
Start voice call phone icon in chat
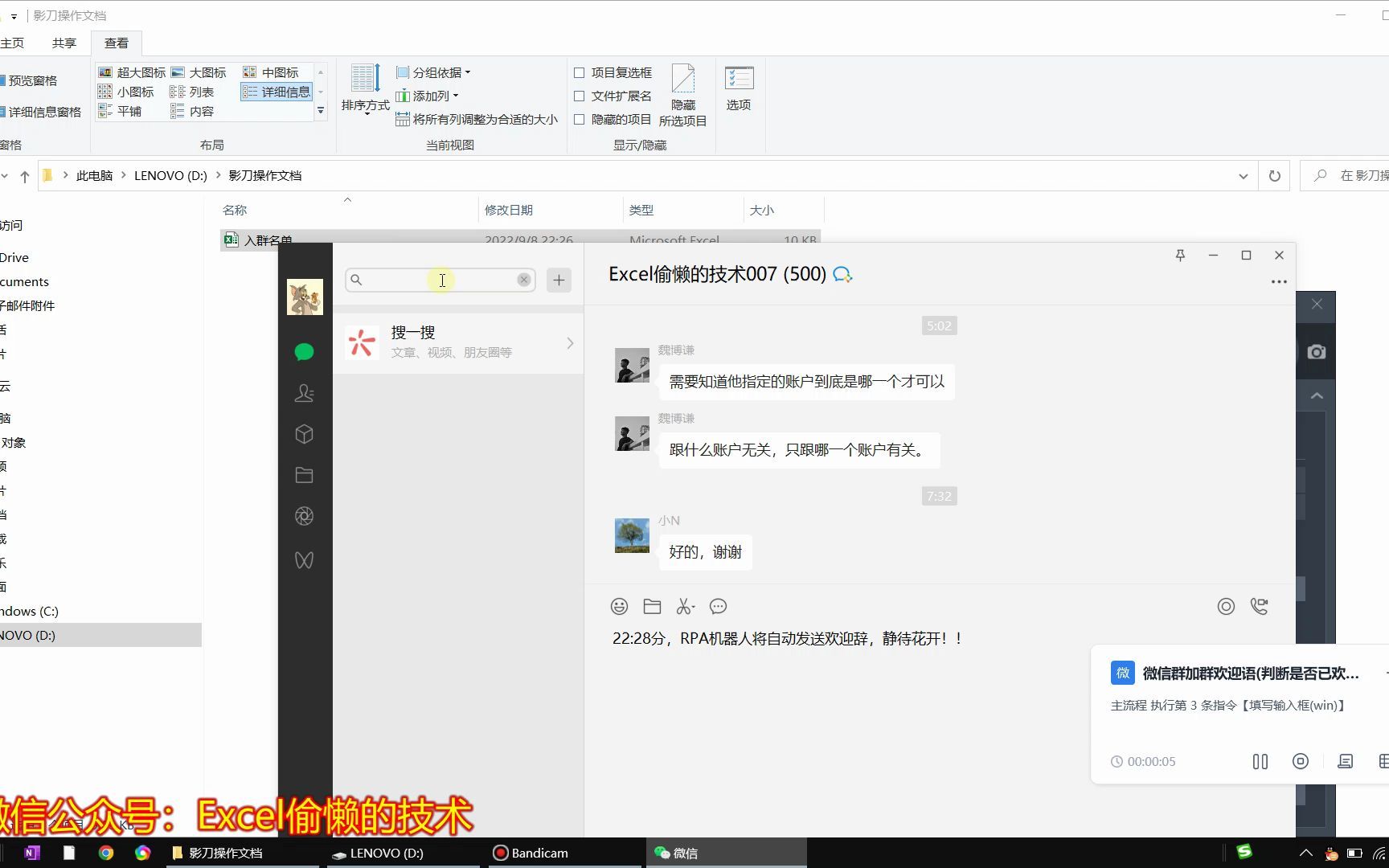tap(1260, 607)
